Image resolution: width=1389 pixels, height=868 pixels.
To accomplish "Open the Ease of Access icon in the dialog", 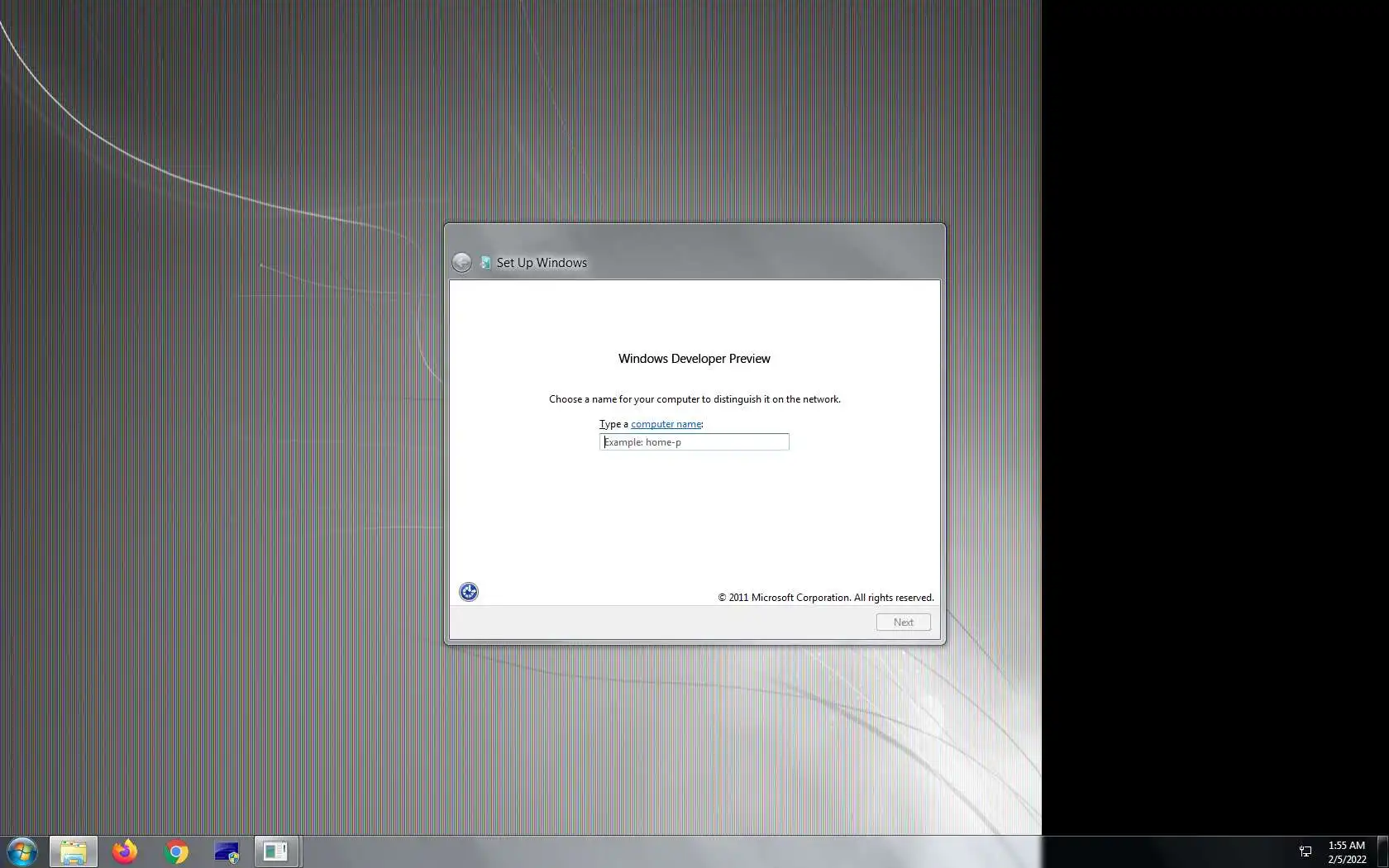I will [x=469, y=592].
